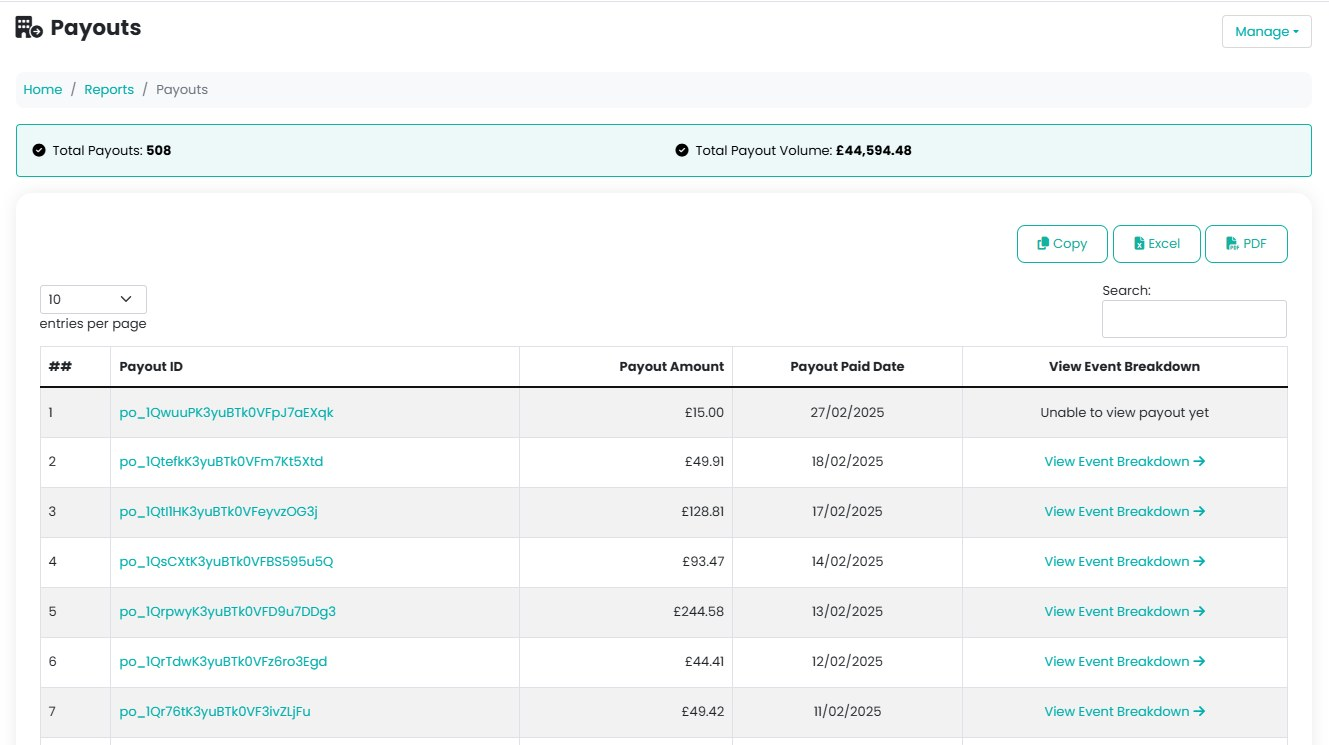This screenshot has width=1329, height=745.
Task: Copy table data with Copy button
Action: tap(1062, 244)
